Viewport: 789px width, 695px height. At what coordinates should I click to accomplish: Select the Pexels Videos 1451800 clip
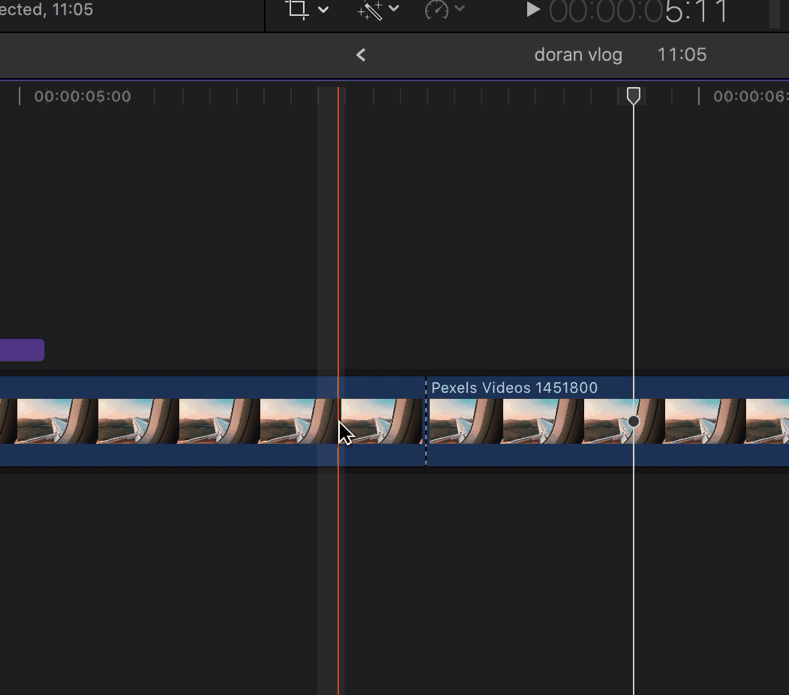pyautogui.click(x=607, y=421)
